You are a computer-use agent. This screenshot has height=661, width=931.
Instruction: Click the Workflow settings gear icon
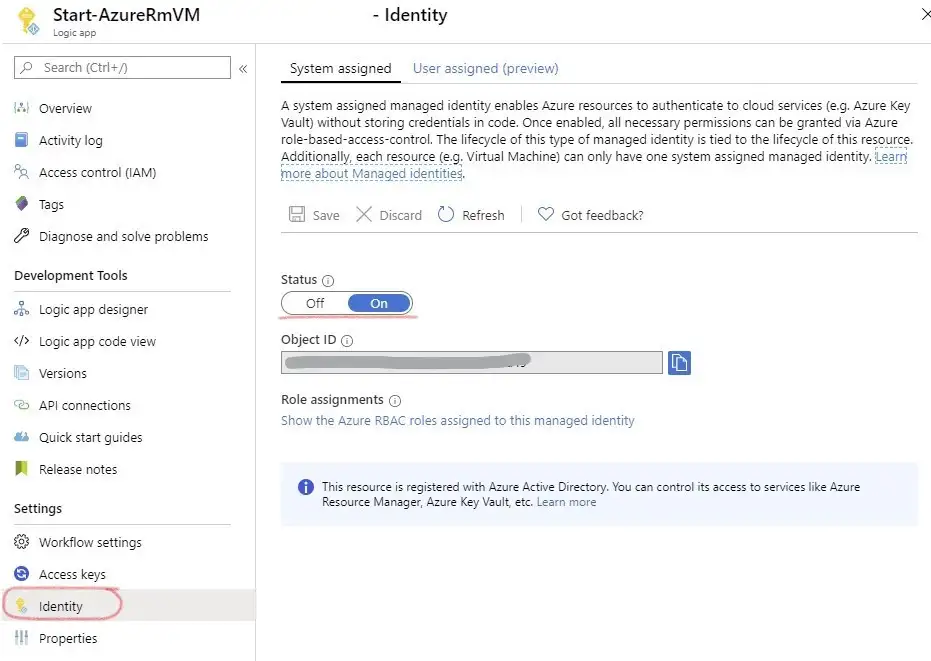21,542
